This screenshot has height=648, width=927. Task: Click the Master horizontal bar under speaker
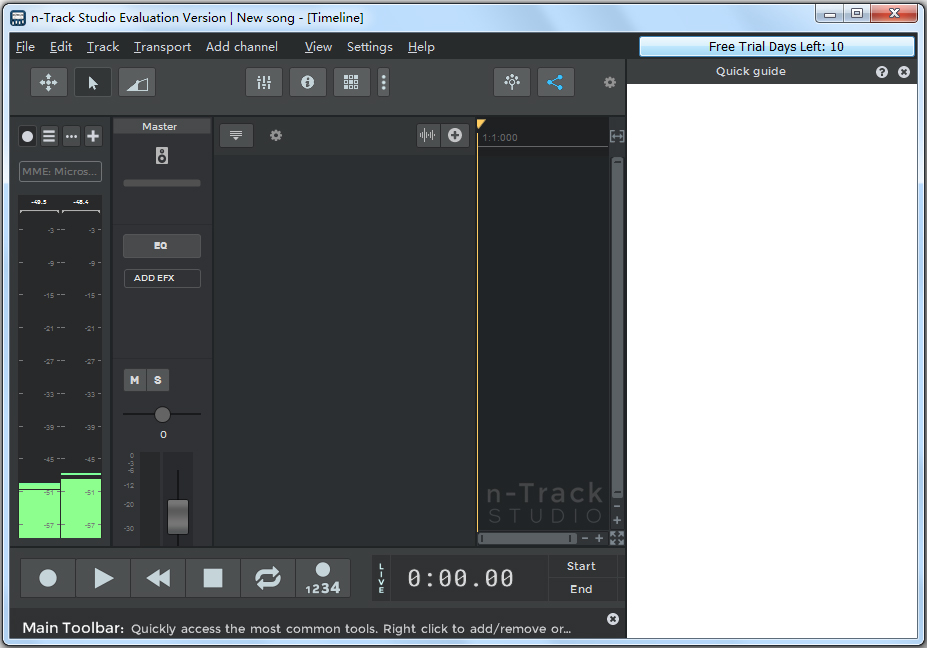(x=161, y=183)
